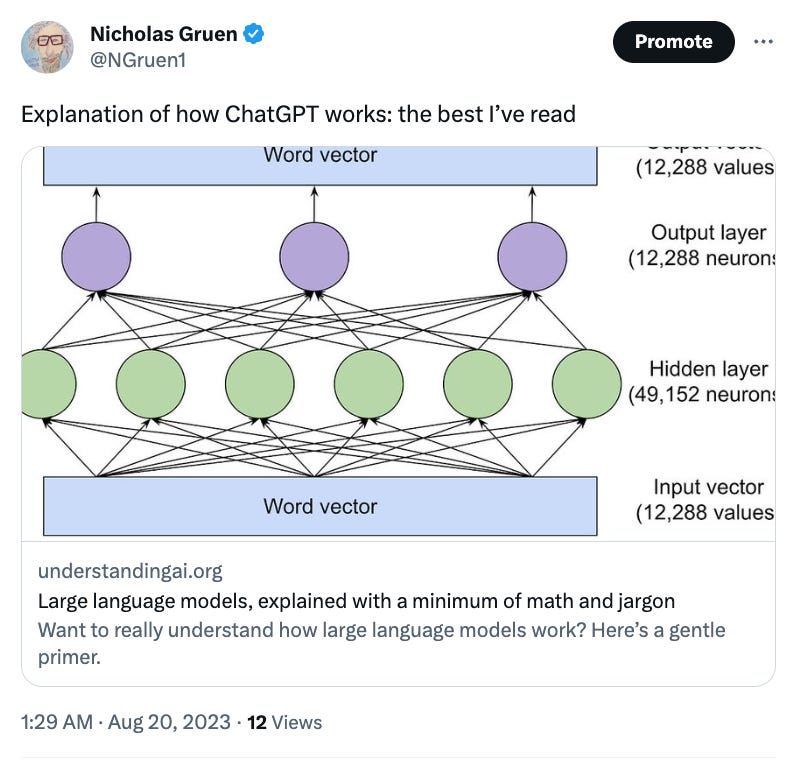Click the 12 Views count

pyautogui.click(x=284, y=722)
